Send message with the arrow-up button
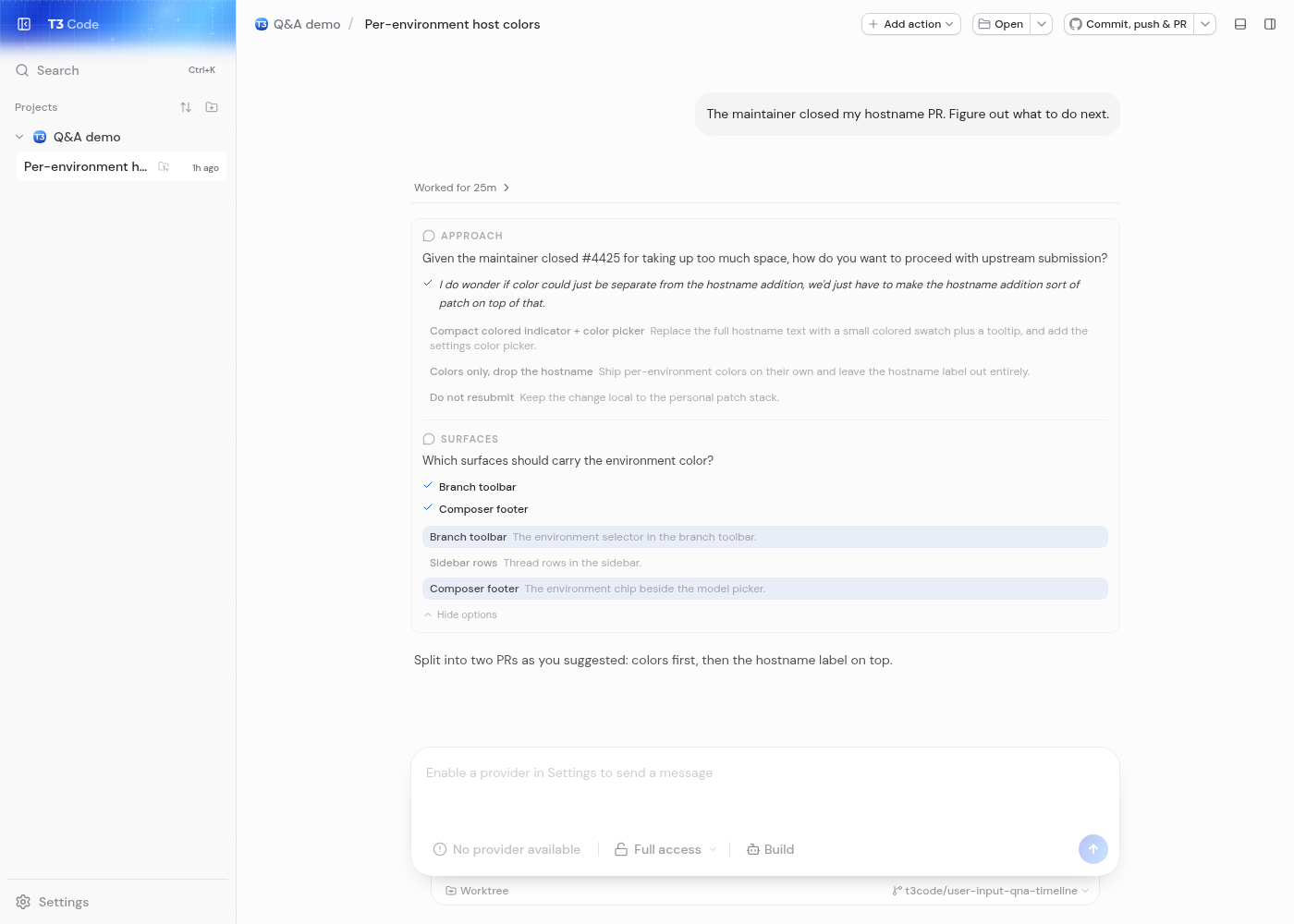 pos(1093,849)
